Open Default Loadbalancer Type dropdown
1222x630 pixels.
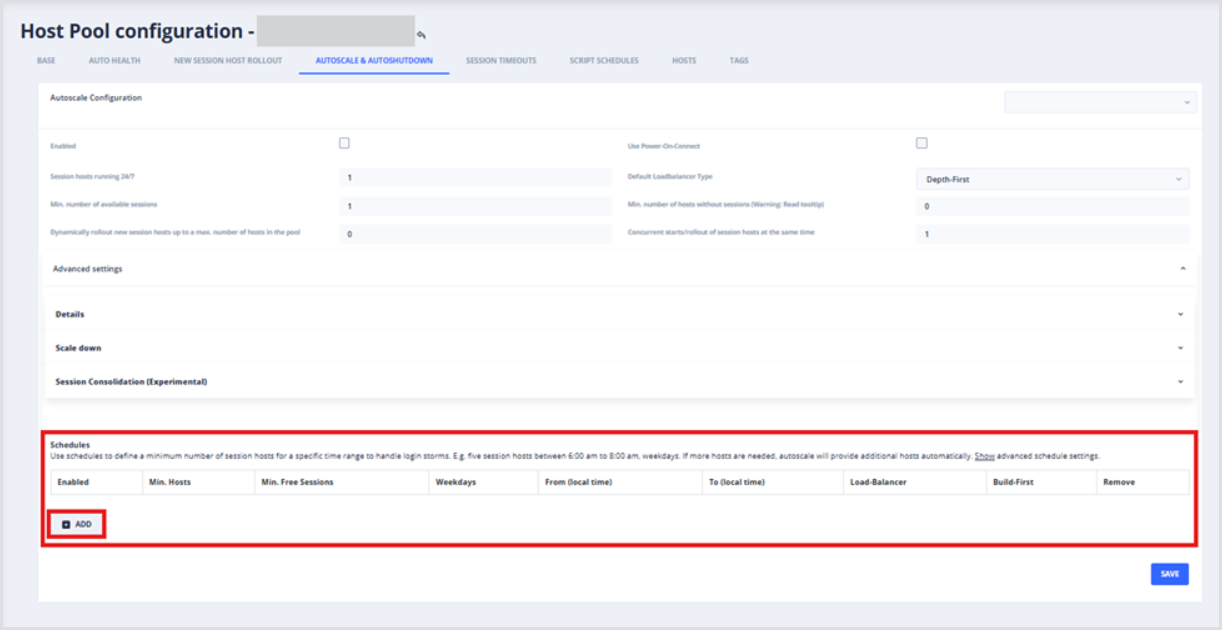tap(1052, 179)
